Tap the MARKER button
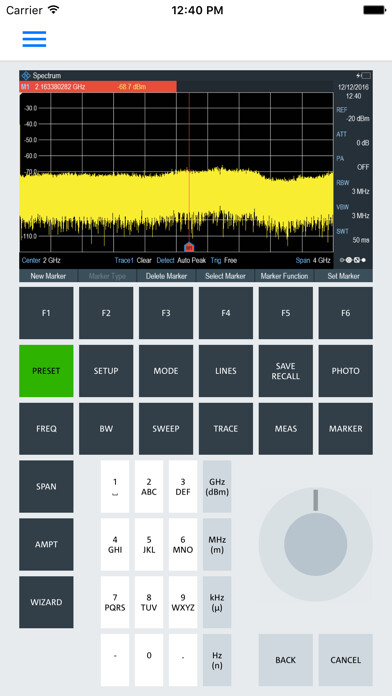Screen dimensions: 392x696 coord(346,429)
